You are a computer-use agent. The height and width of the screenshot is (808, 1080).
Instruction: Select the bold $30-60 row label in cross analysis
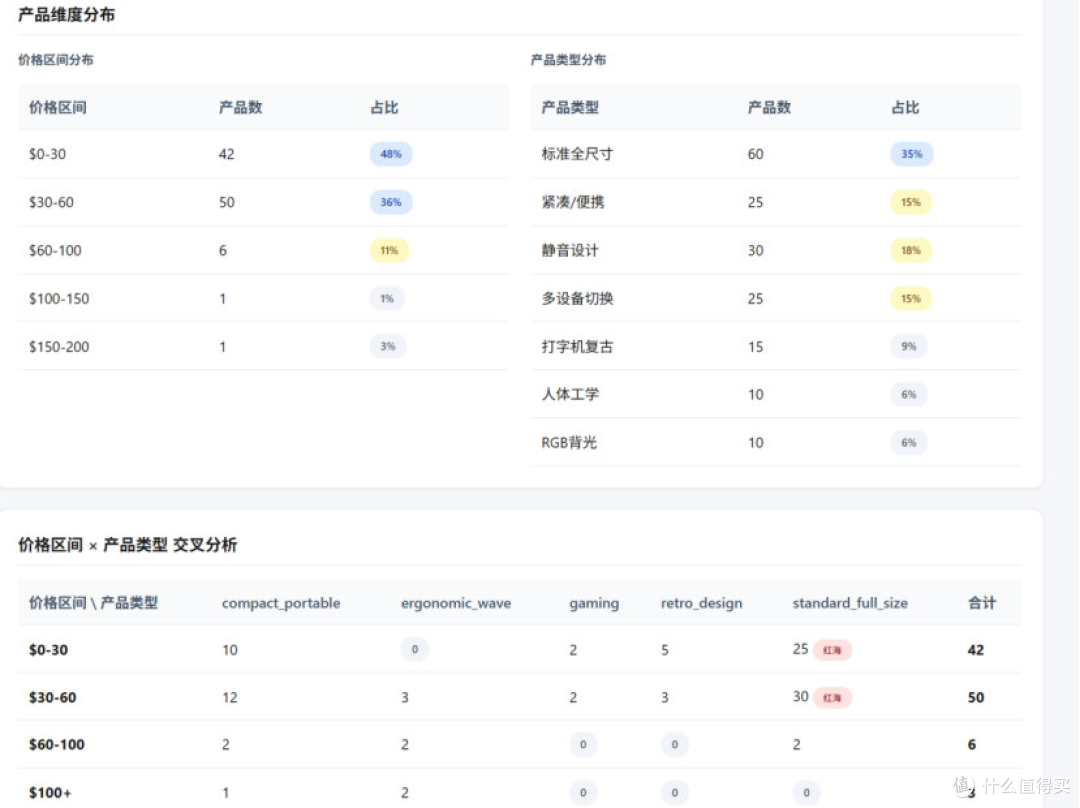pyautogui.click(x=52, y=698)
